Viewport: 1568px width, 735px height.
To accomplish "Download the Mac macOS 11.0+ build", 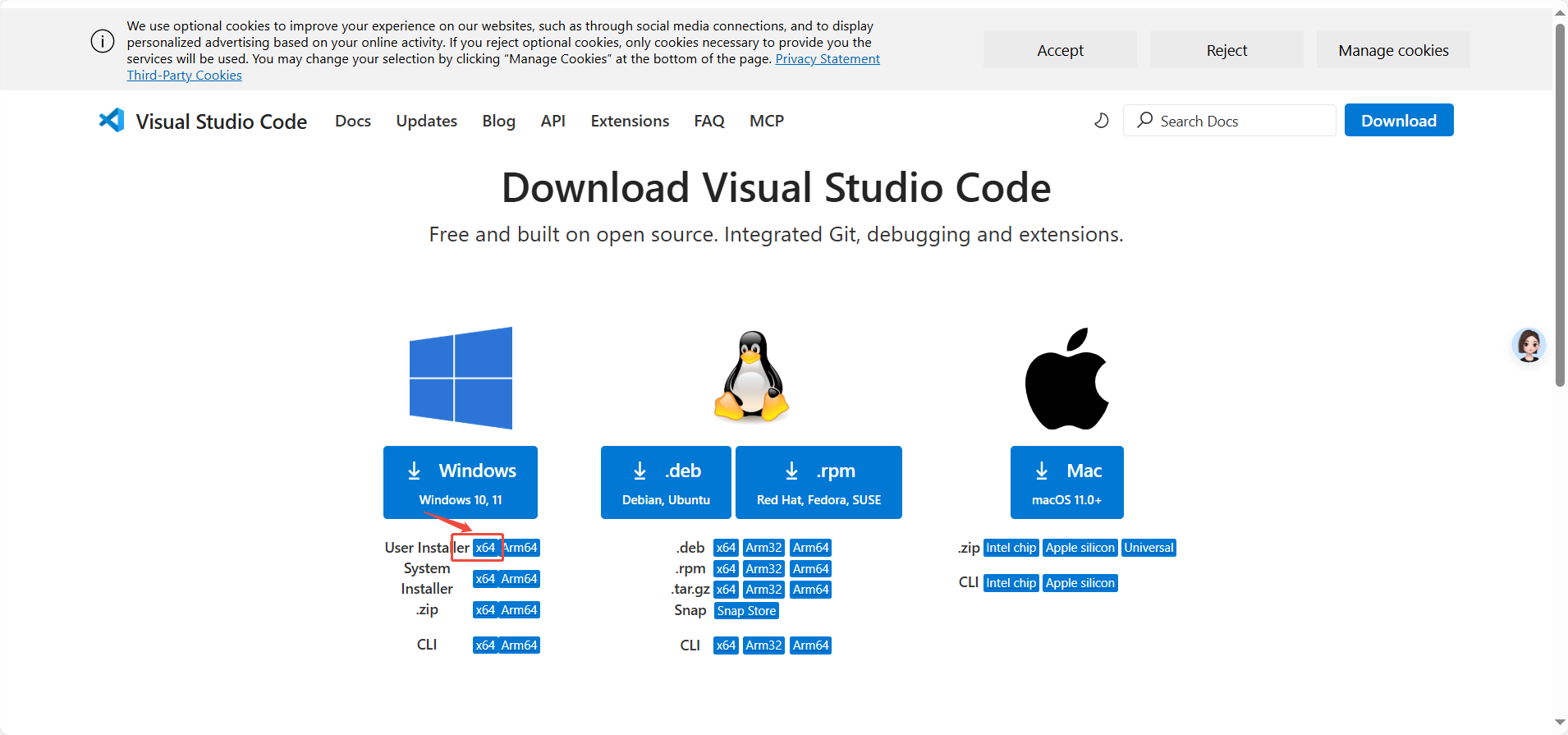I will coord(1067,482).
